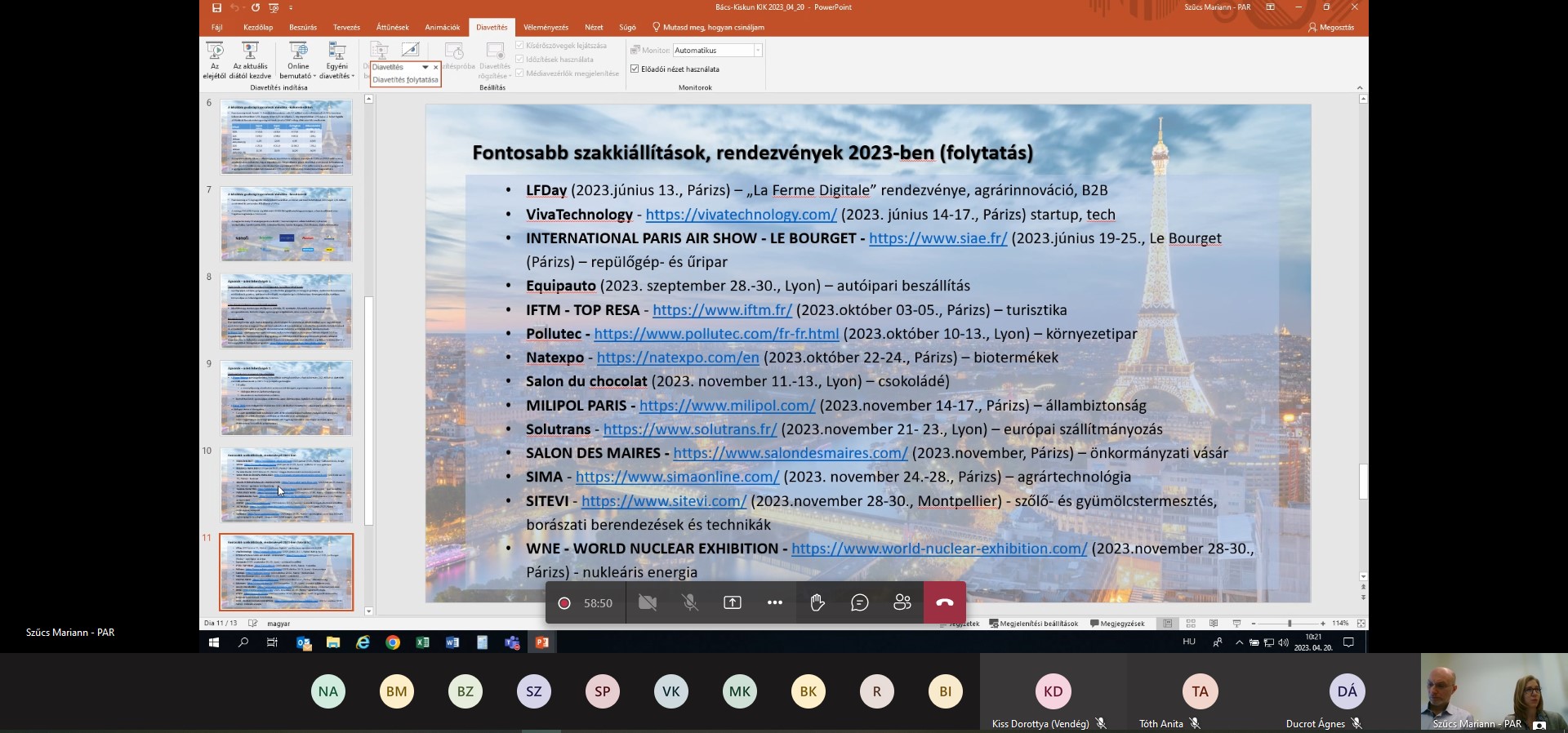The width and height of the screenshot is (1568, 733).
Task: Open the Windows Start menu
Action: pos(214,643)
